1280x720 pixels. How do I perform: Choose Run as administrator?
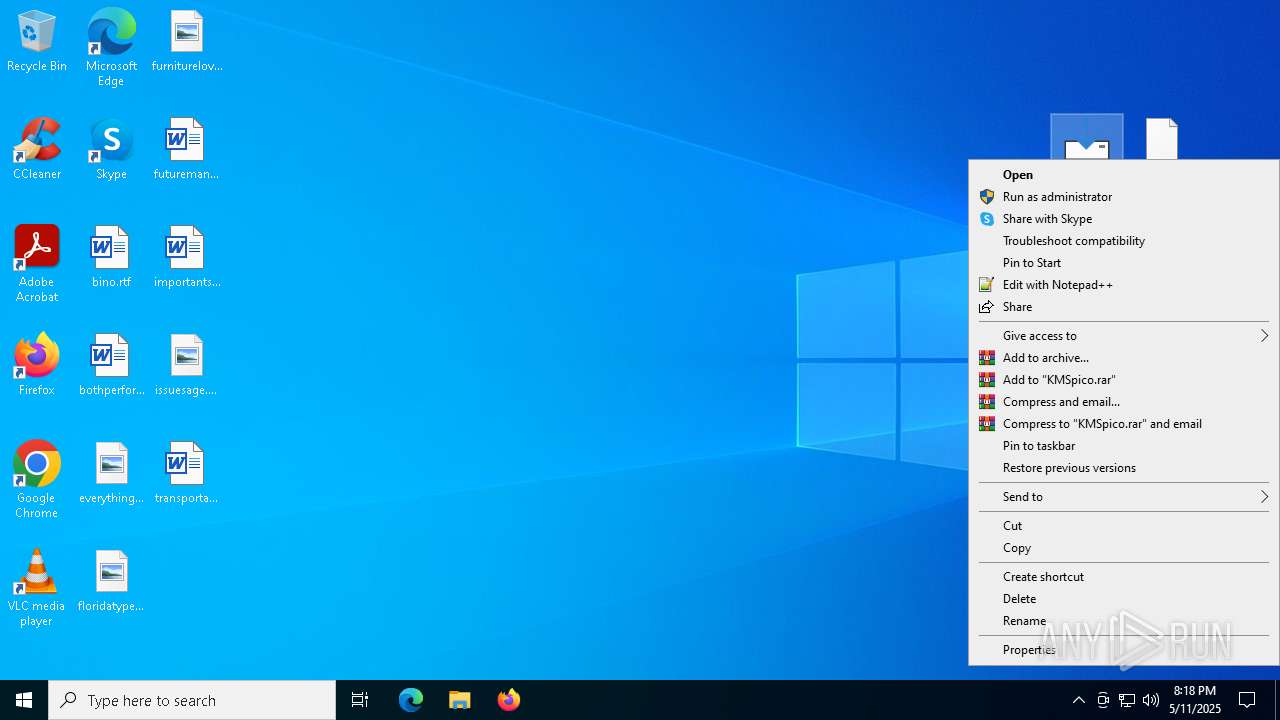point(1124,197)
